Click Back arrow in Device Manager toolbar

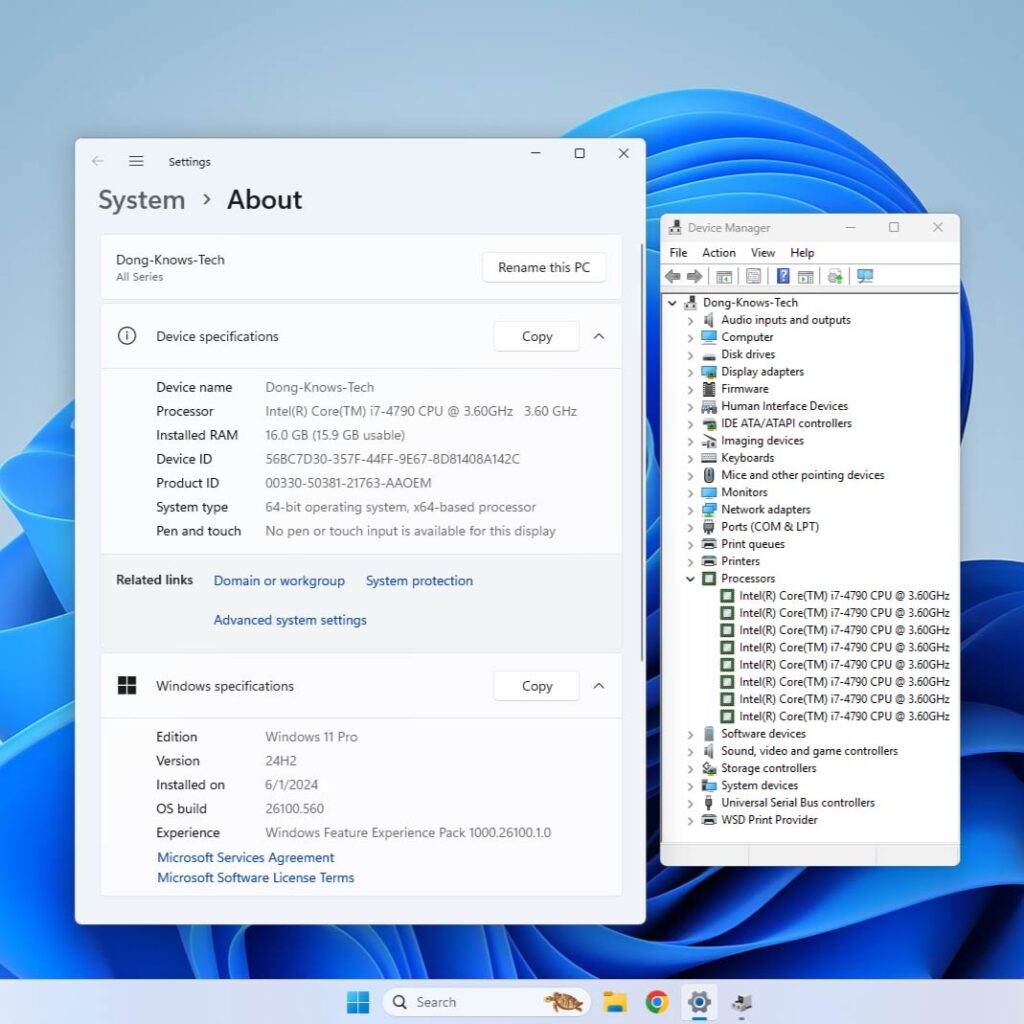coord(673,276)
